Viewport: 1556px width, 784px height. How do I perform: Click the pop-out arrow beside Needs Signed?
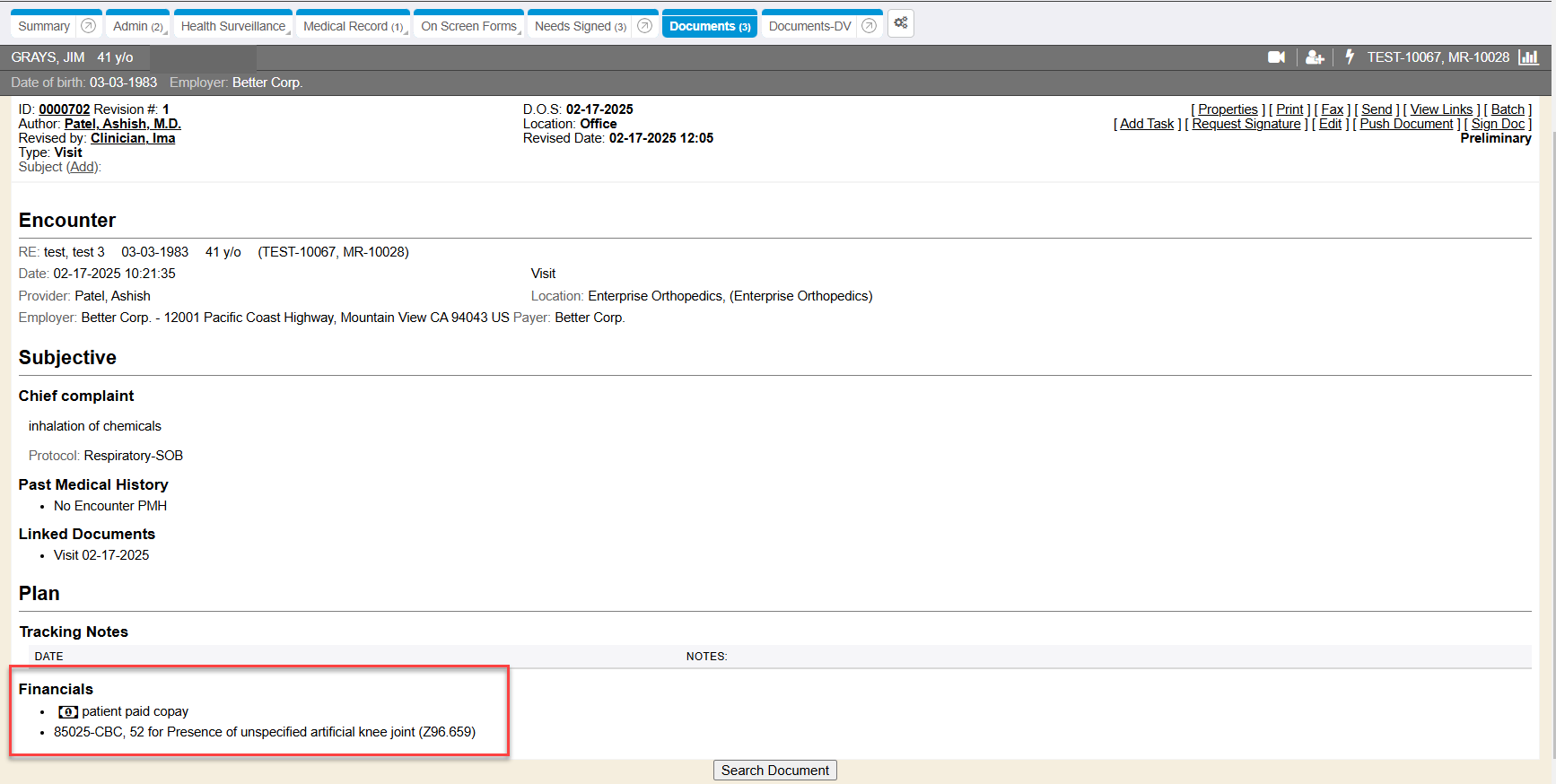(644, 26)
